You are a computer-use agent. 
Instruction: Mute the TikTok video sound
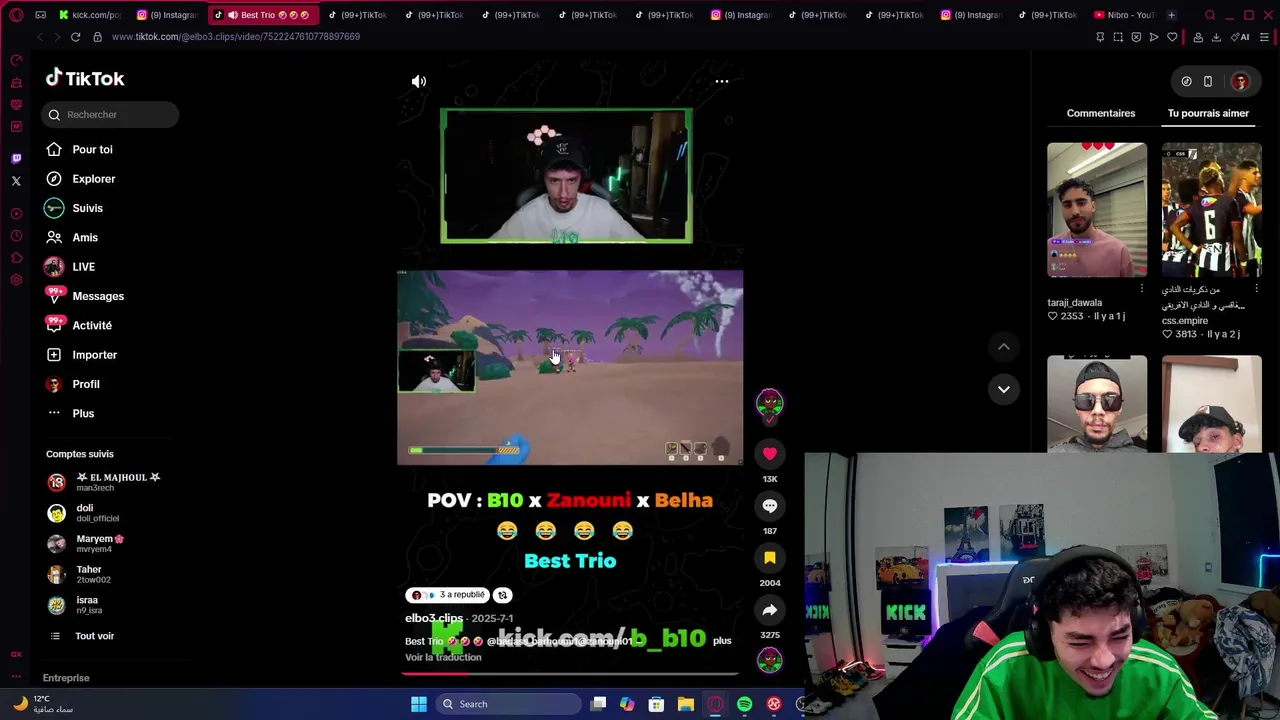419,81
